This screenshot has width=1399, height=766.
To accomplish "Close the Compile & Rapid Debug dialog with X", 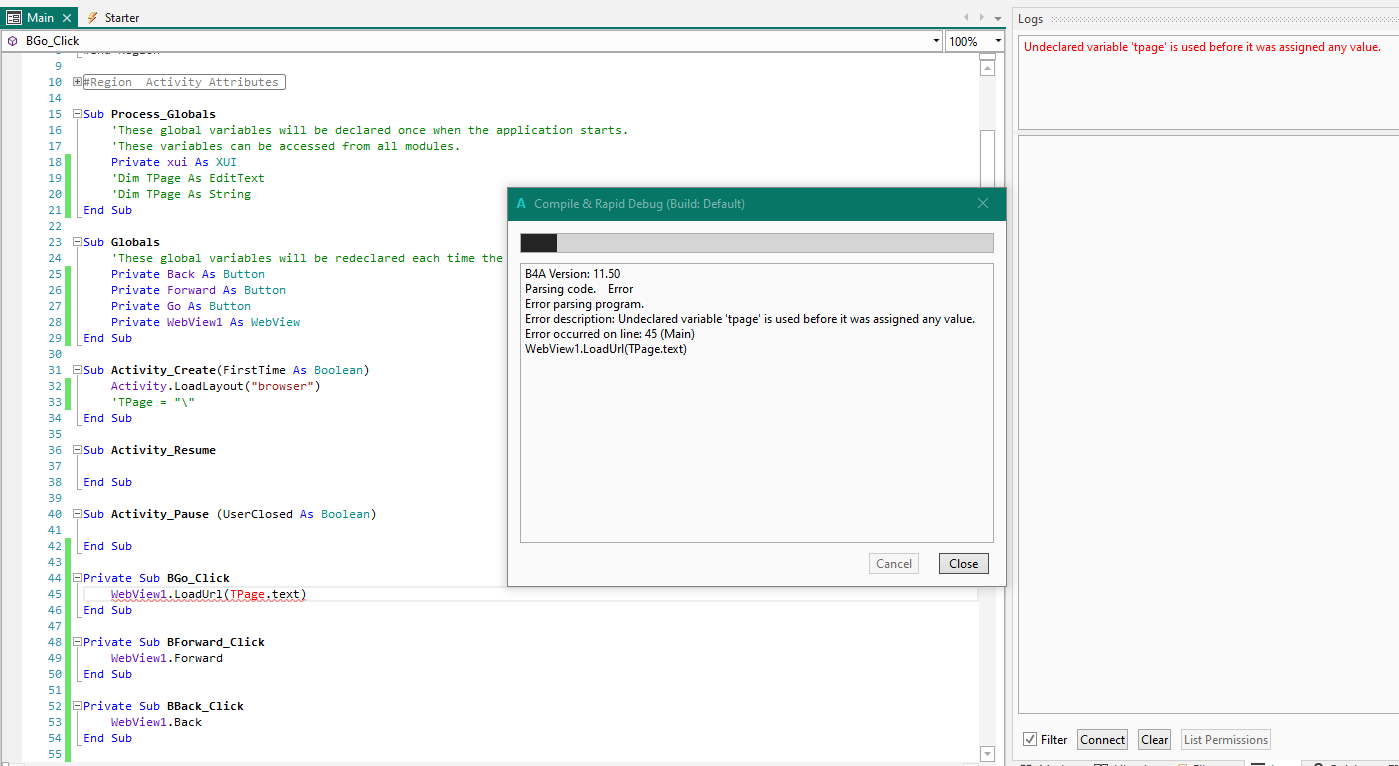I will 983,204.
